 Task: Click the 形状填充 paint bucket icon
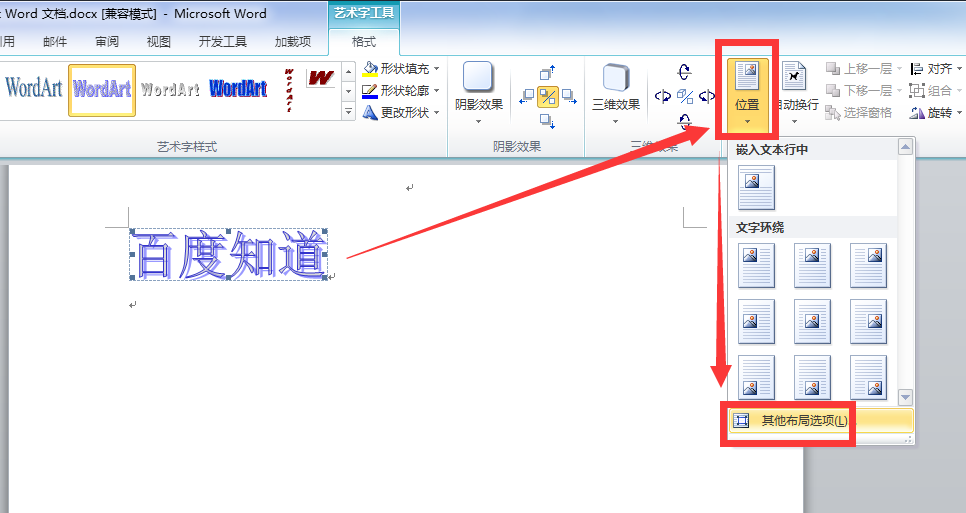point(370,68)
